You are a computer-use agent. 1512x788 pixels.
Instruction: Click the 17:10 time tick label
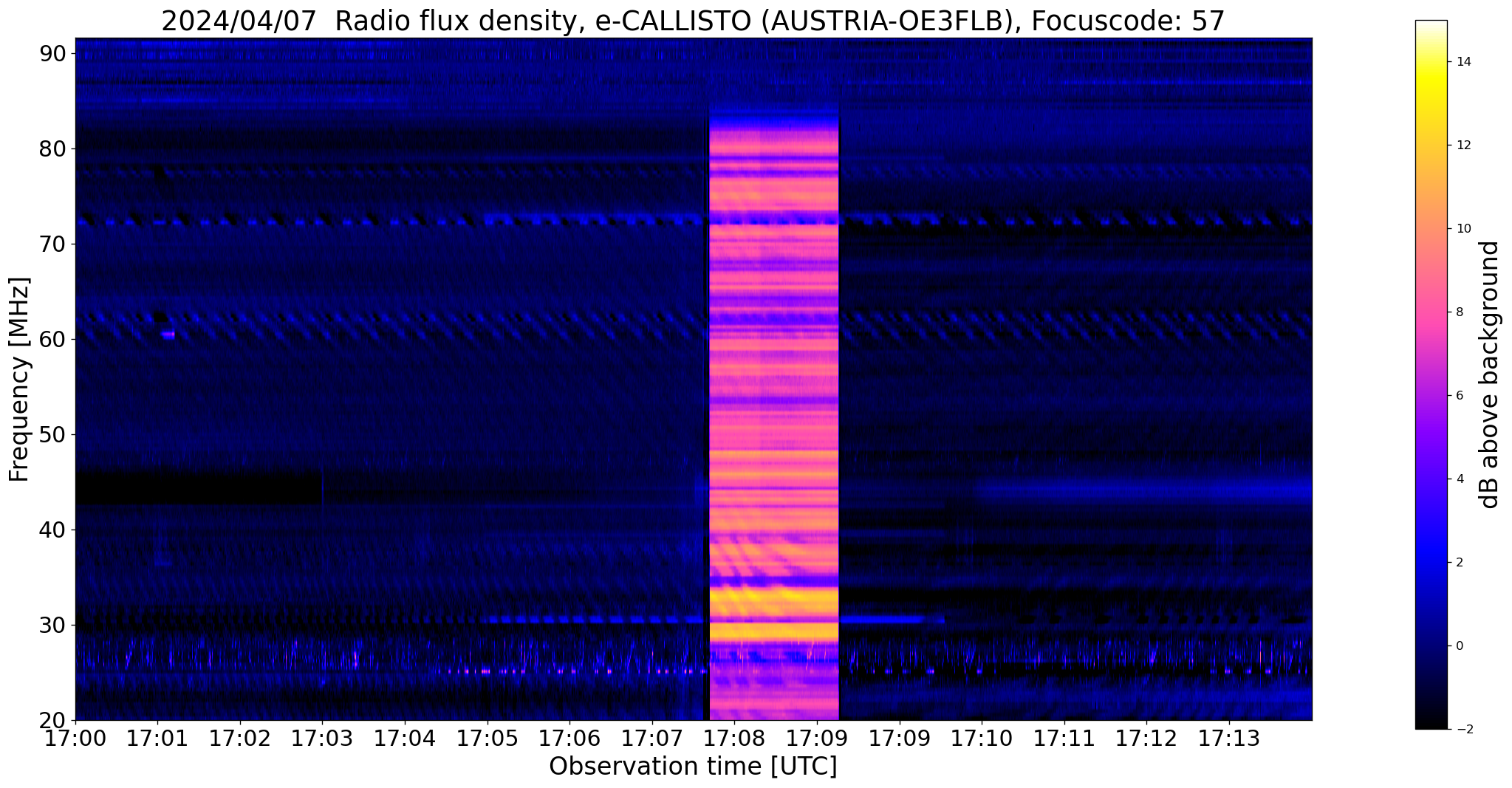[982, 739]
